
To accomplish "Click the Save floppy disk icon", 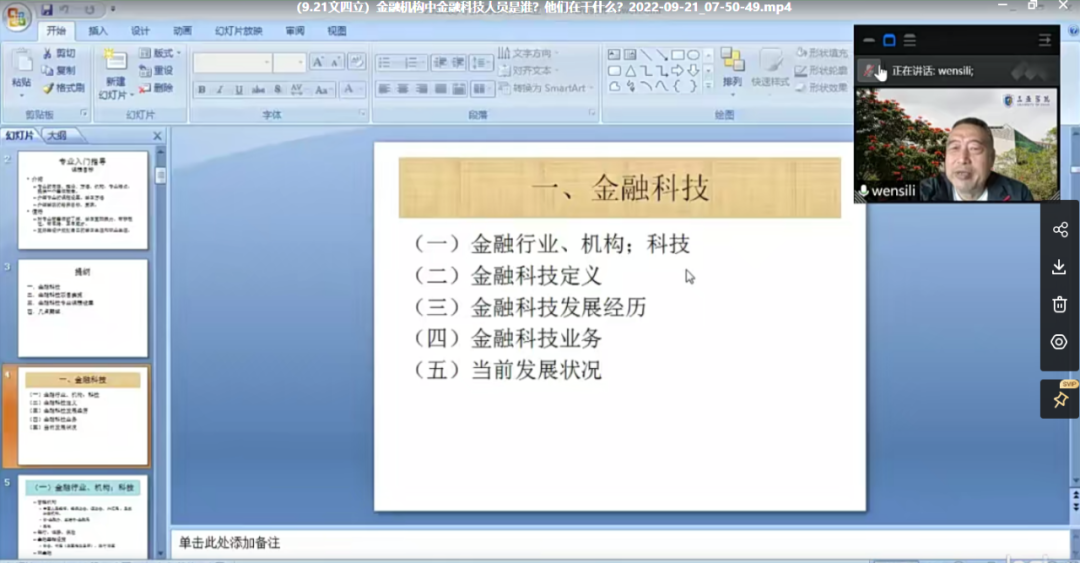I will point(48,10).
